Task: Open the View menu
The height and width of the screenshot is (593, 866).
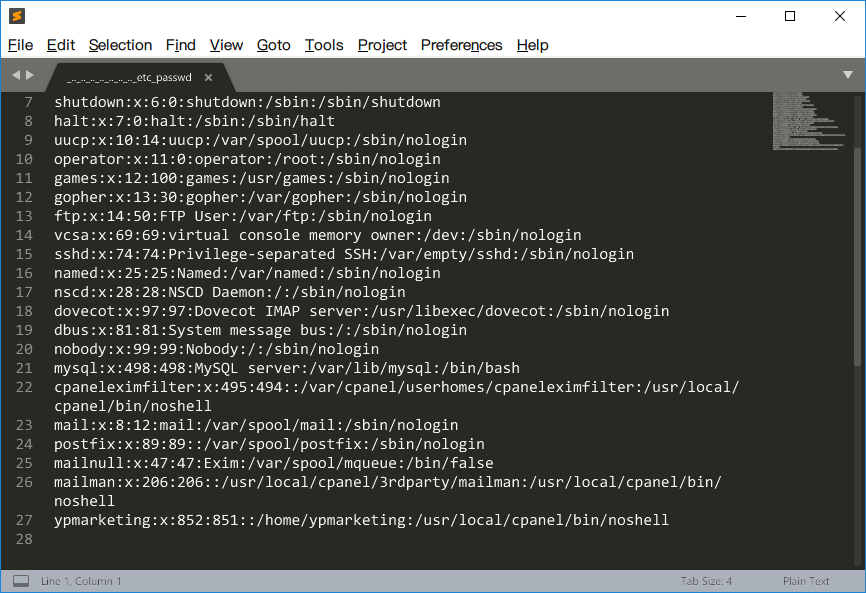Action: (226, 45)
